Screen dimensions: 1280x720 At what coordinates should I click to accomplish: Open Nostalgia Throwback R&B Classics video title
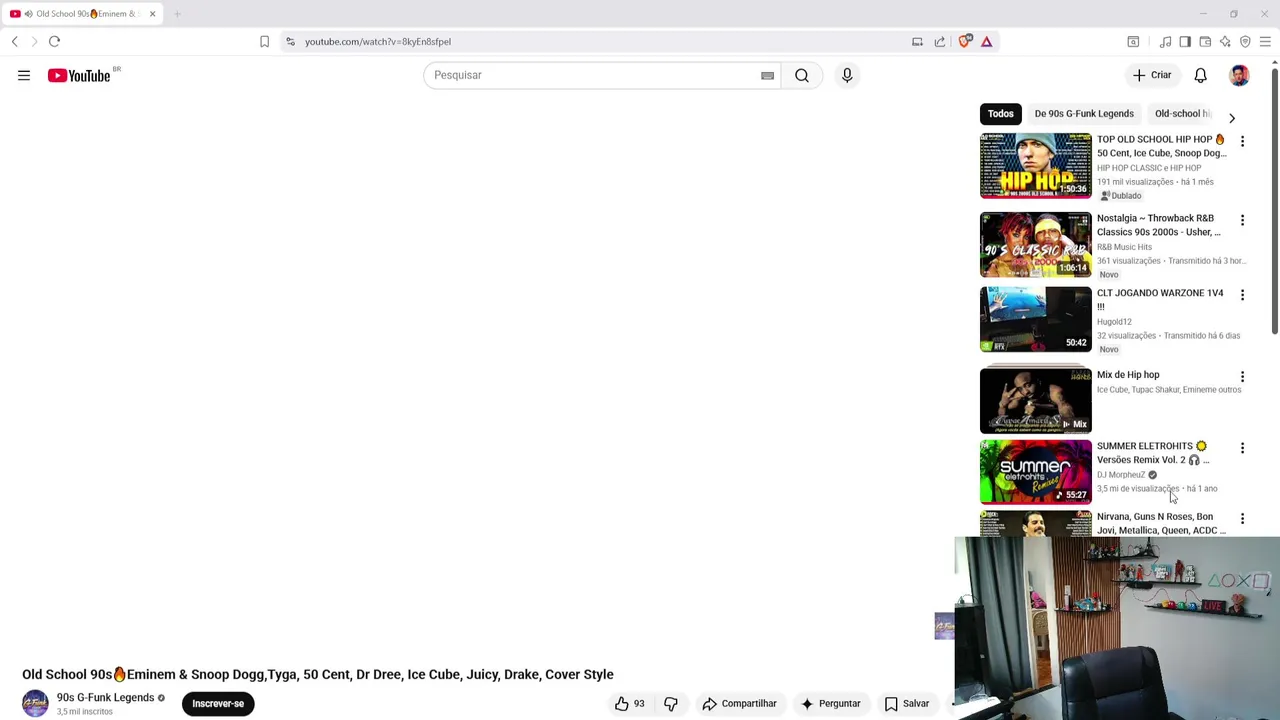(1159, 225)
